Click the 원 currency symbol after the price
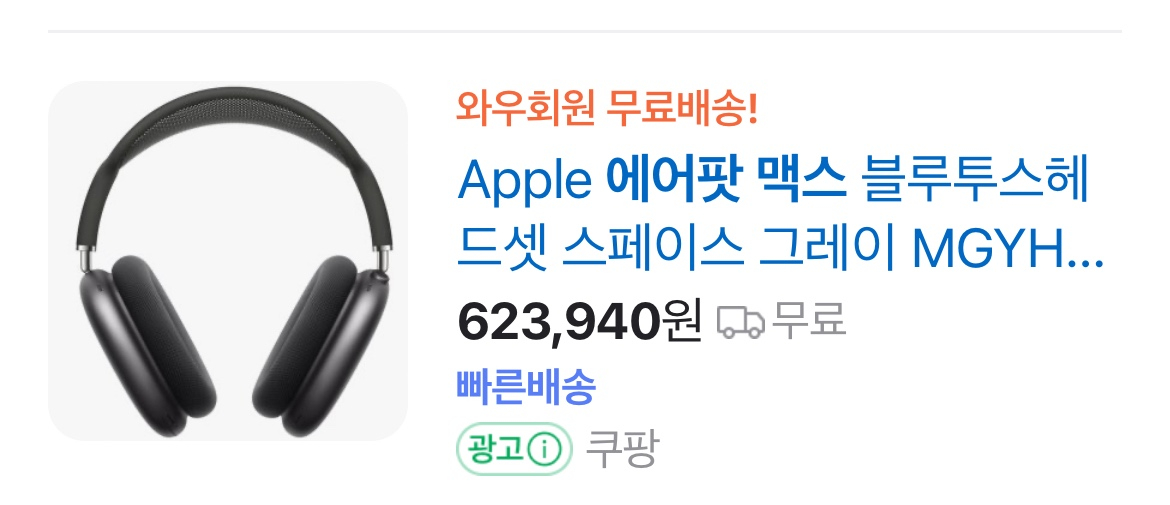Viewport: 1170px width, 505px height. click(682, 321)
